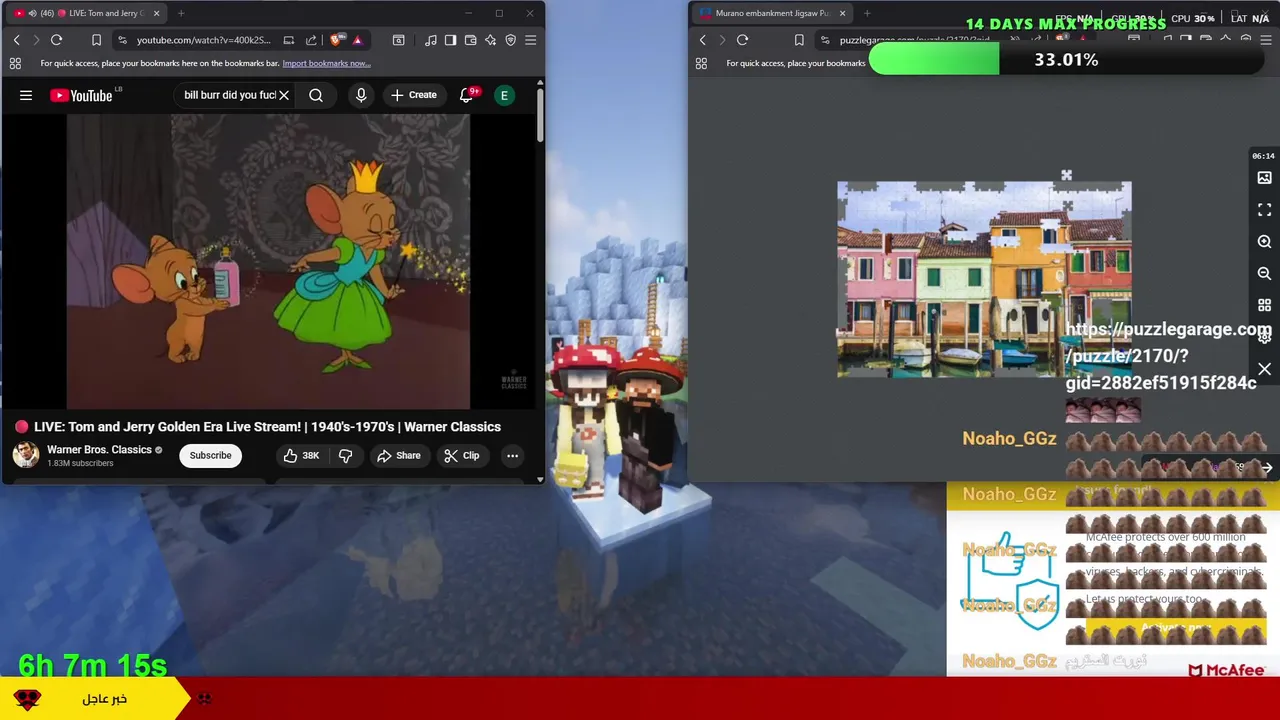Image resolution: width=1280 pixels, height=720 pixels.
Task: Click the youtube.com address bar
Action: 203,40
